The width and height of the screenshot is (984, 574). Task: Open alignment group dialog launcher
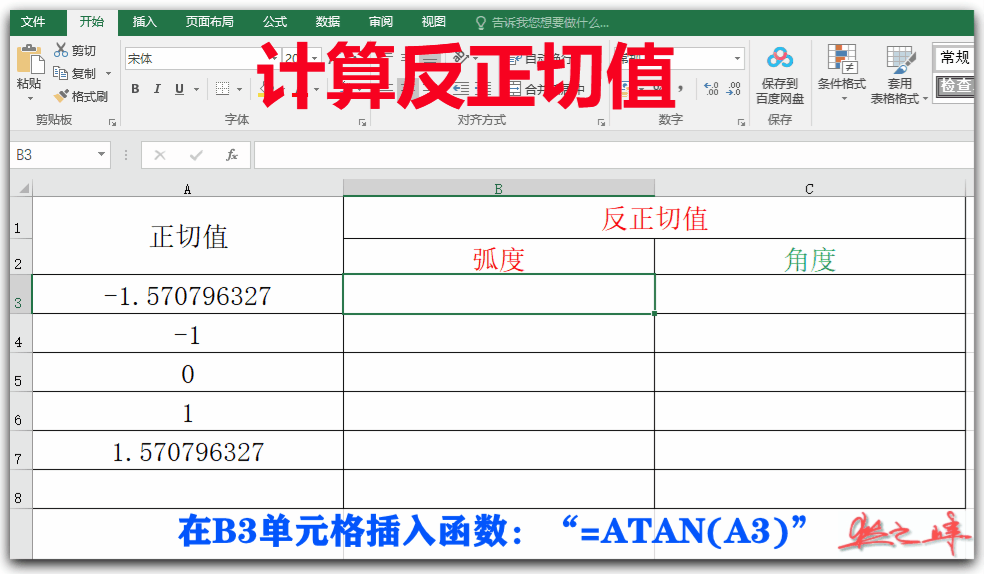(x=601, y=122)
